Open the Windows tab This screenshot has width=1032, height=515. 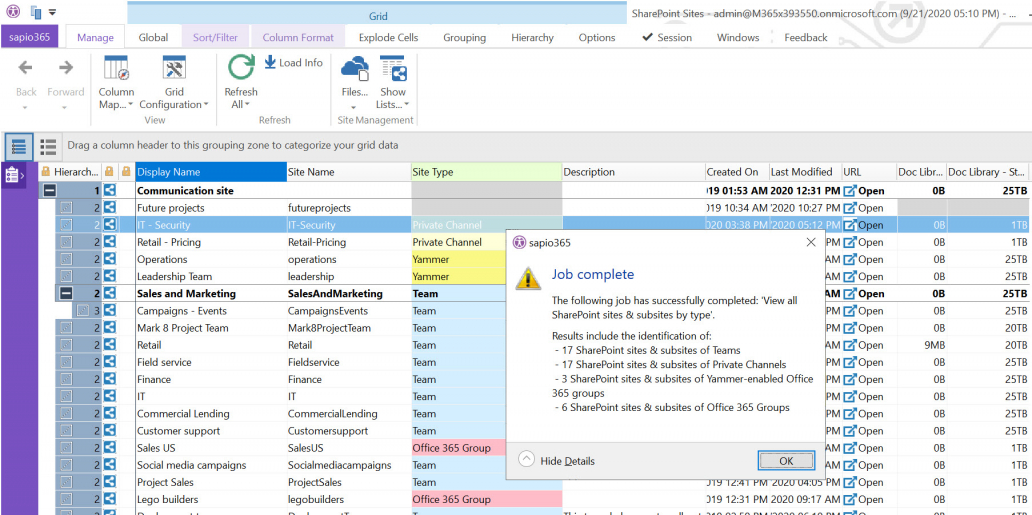tap(738, 38)
